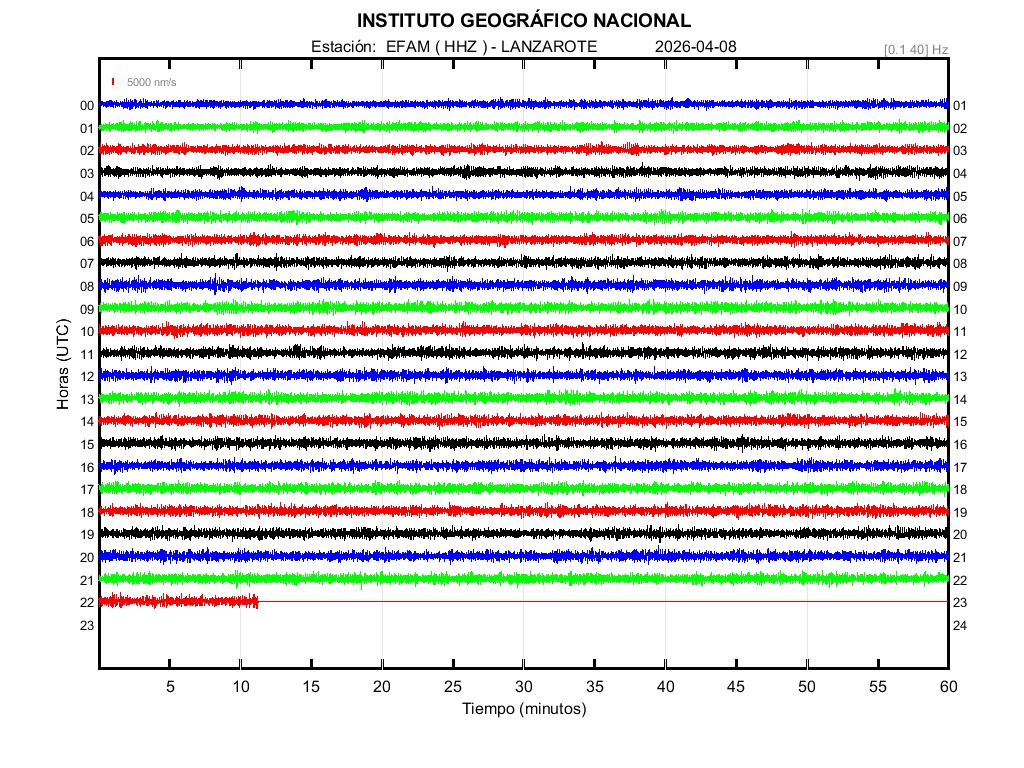Click the [0.1 40] Hz filter label
Screen dimensions: 1024x768
[x=915, y=49]
